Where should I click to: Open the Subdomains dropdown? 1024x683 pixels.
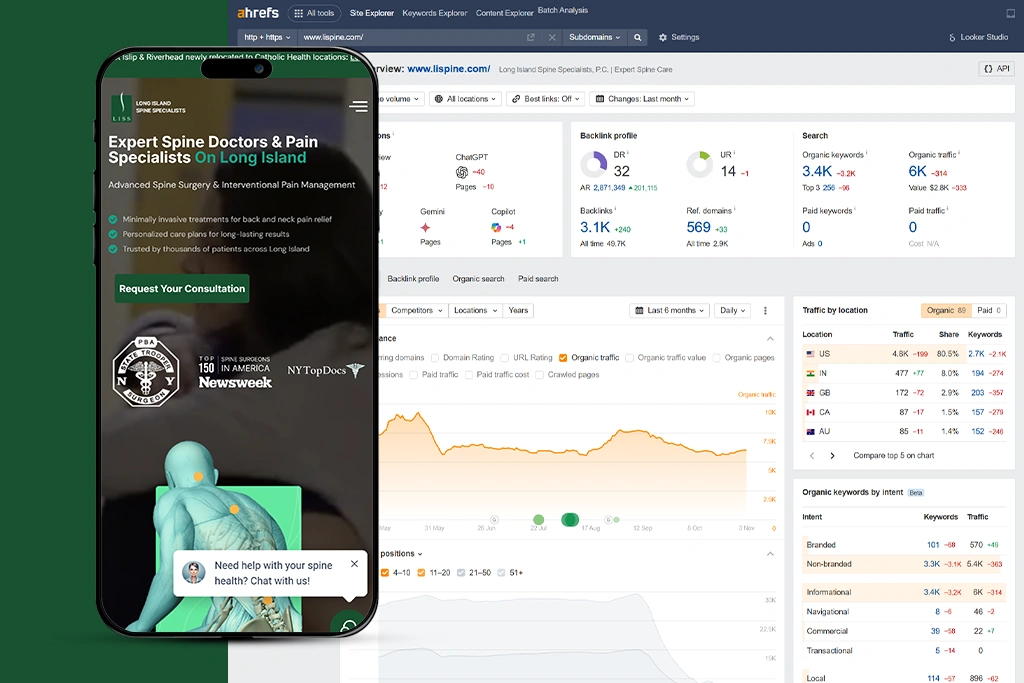point(595,37)
